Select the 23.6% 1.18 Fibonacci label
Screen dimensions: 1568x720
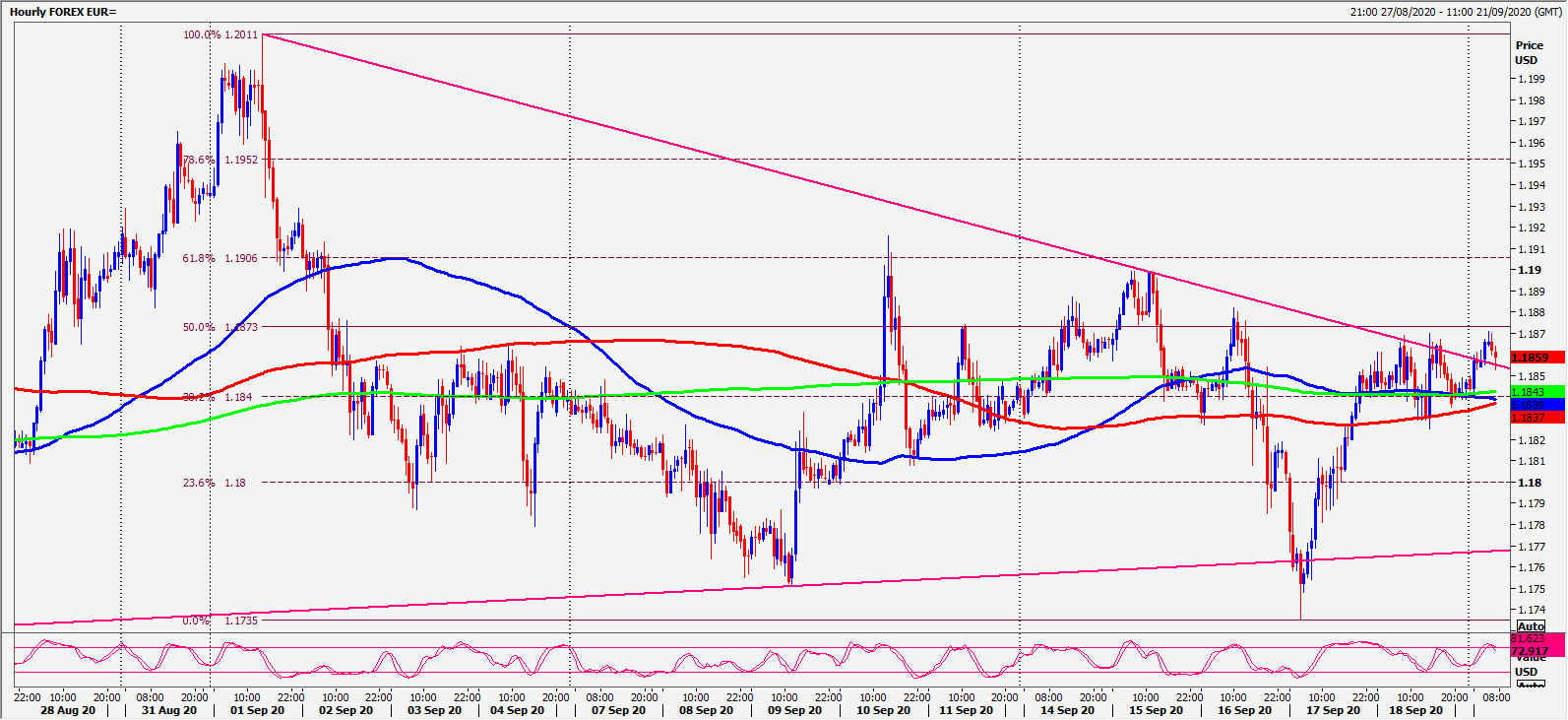pos(215,483)
